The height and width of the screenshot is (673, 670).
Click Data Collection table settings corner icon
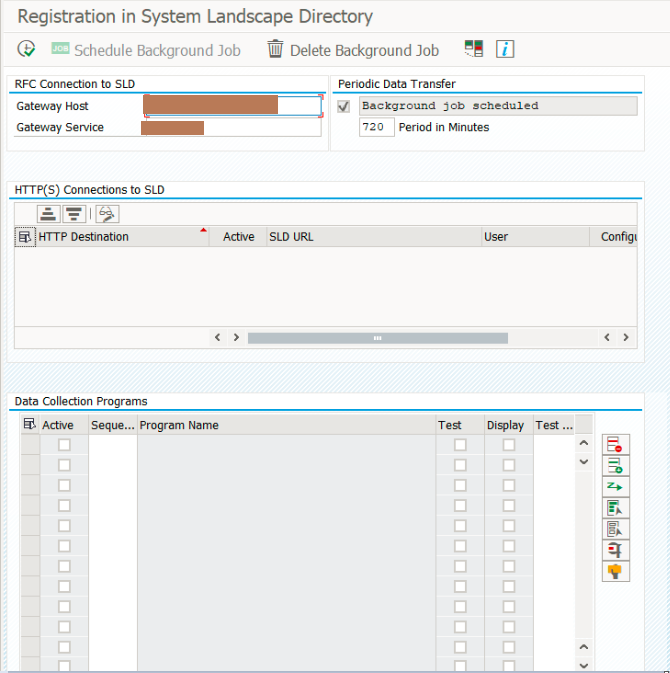click(x=30, y=424)
